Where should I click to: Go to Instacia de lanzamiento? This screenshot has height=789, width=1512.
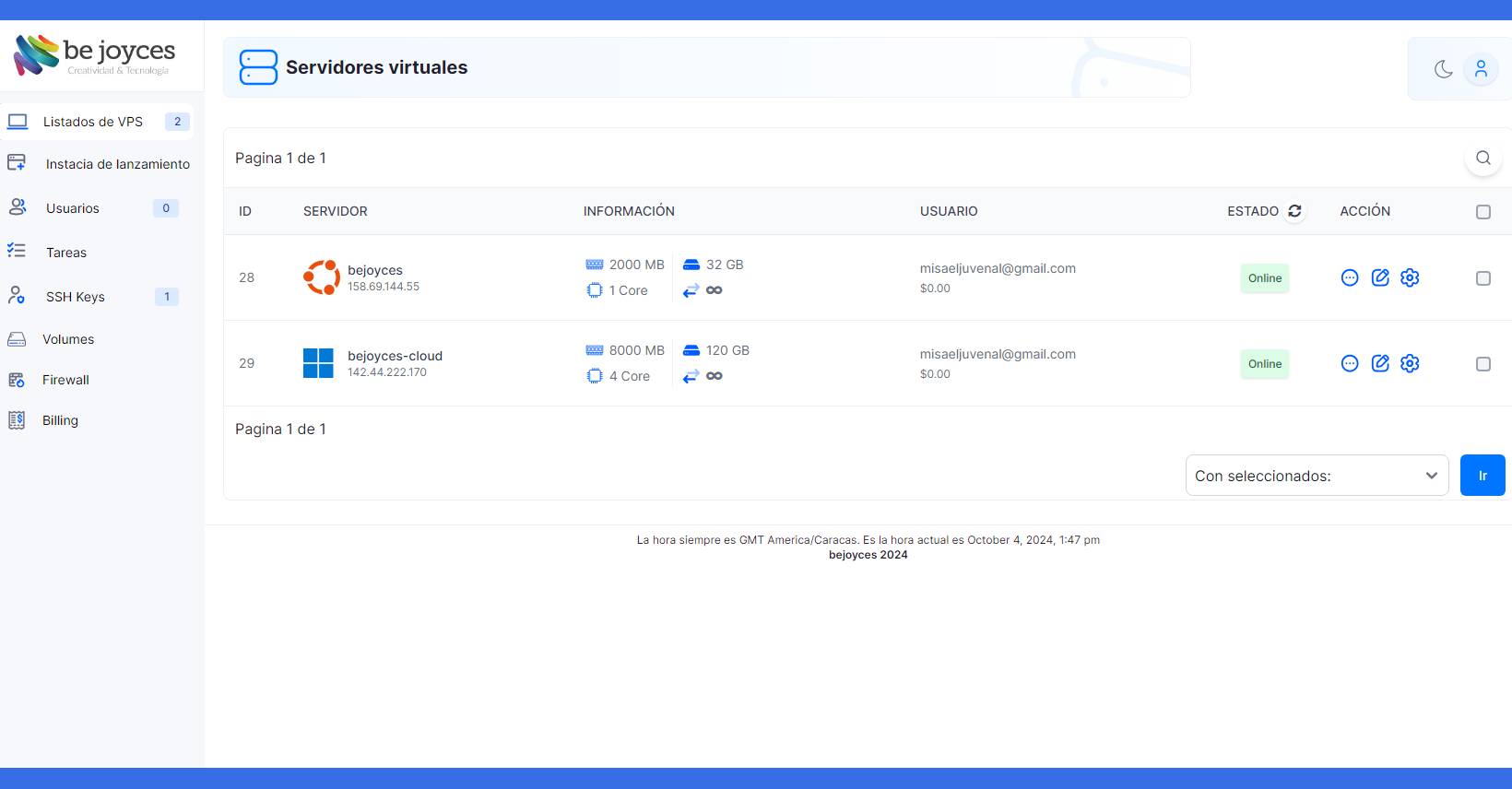coord(117,164)
